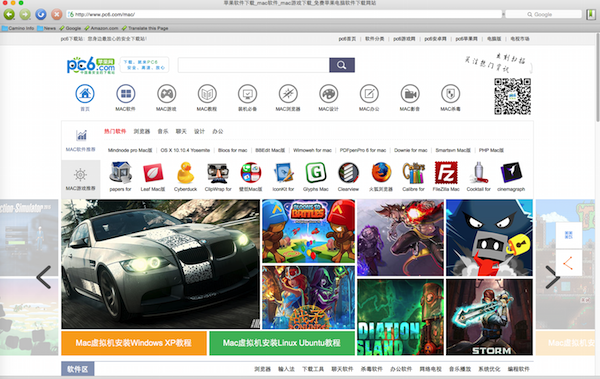Screen dimensions: 600x379
Task: Open the cinemagraph app icon
Action: [x=511, y=173]
